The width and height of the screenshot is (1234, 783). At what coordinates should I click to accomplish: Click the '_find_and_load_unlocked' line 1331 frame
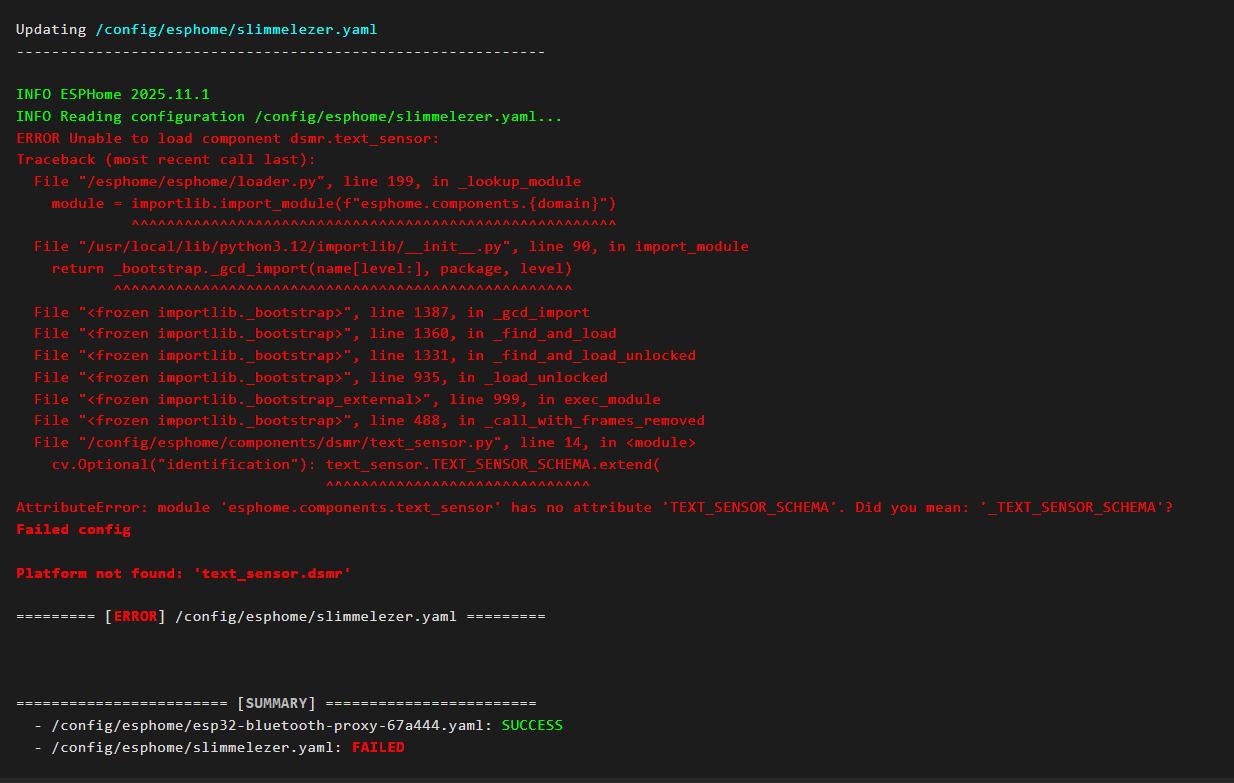tap(365, 355)
